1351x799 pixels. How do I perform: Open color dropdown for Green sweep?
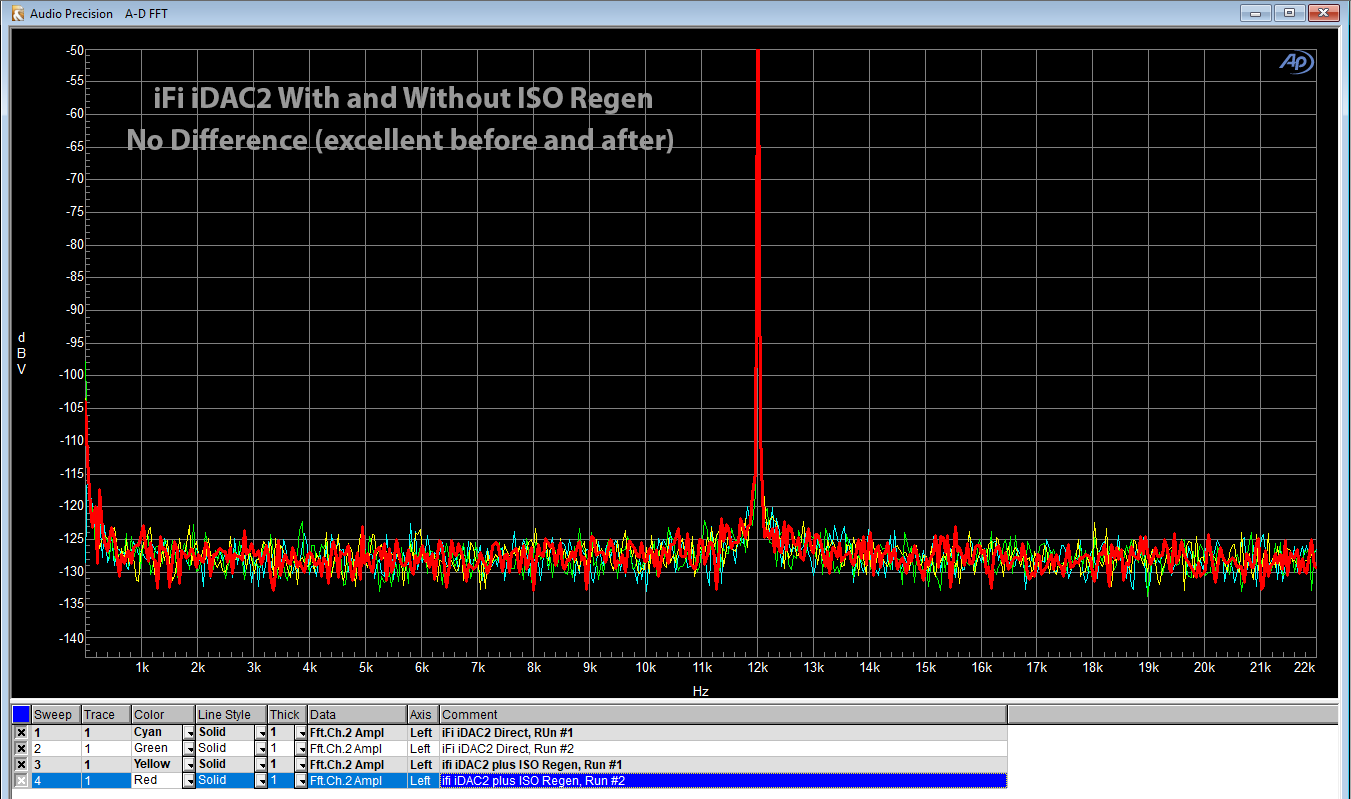tap(188, 749)
